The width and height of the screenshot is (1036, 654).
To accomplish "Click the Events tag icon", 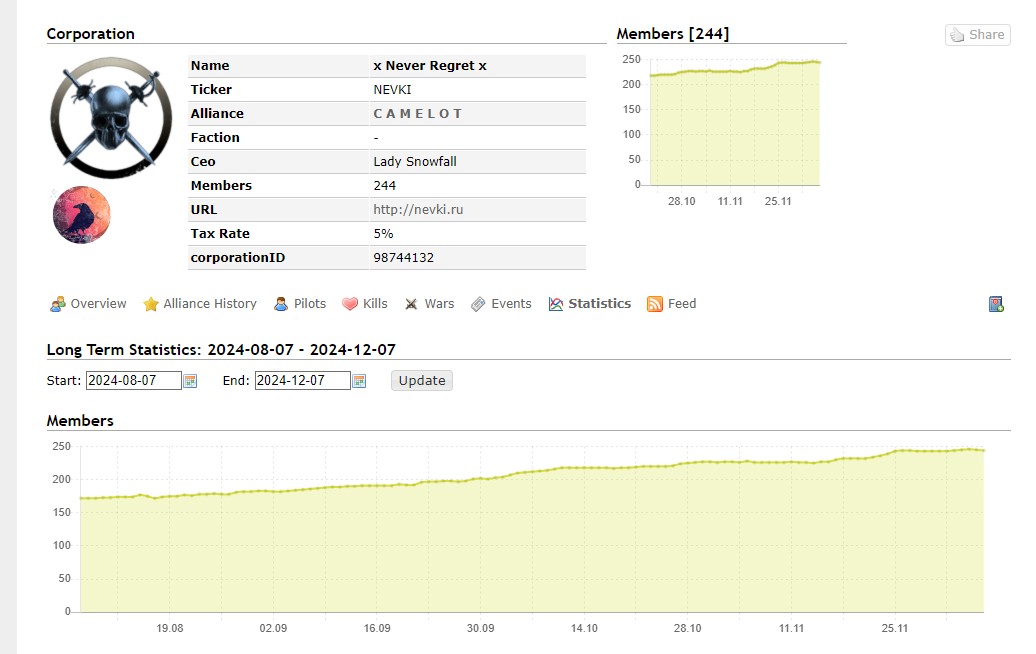I will [x=478, y=304].
